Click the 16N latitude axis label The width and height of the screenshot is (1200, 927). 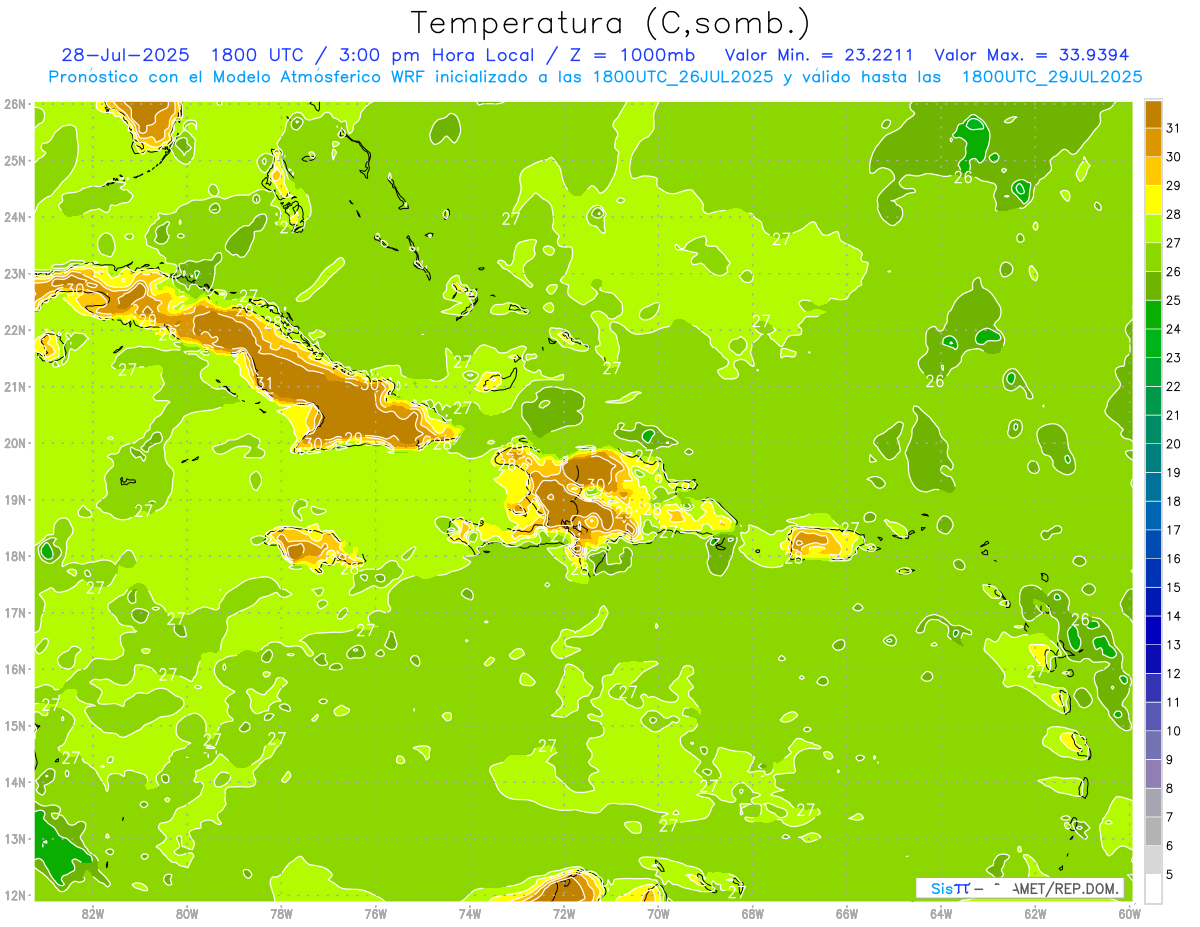point(15,669)
